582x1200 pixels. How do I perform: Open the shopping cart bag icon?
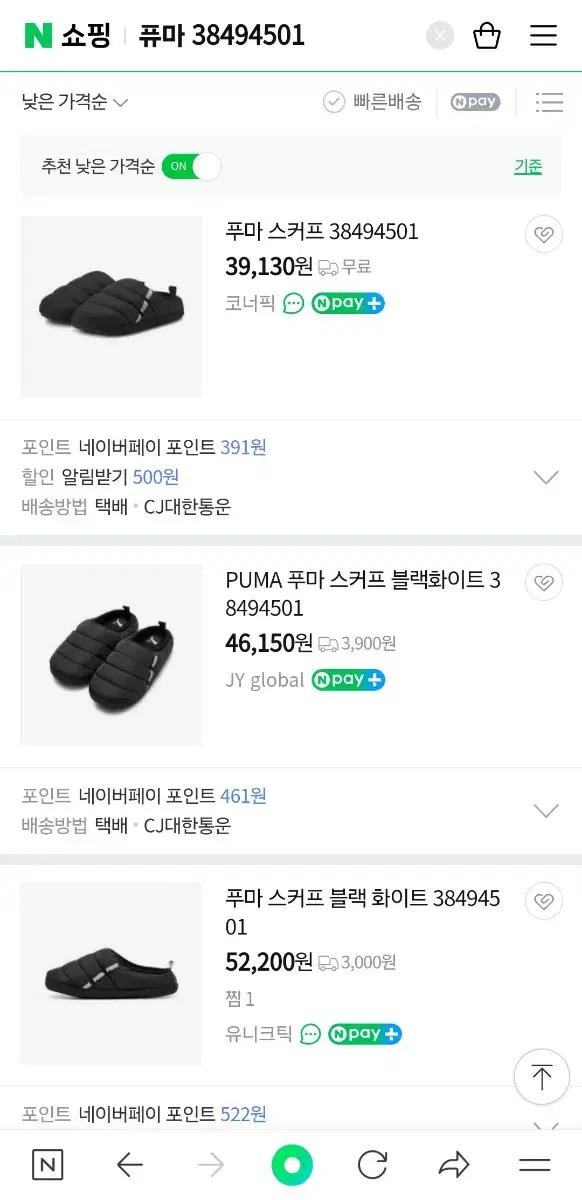tap(487, 34)
